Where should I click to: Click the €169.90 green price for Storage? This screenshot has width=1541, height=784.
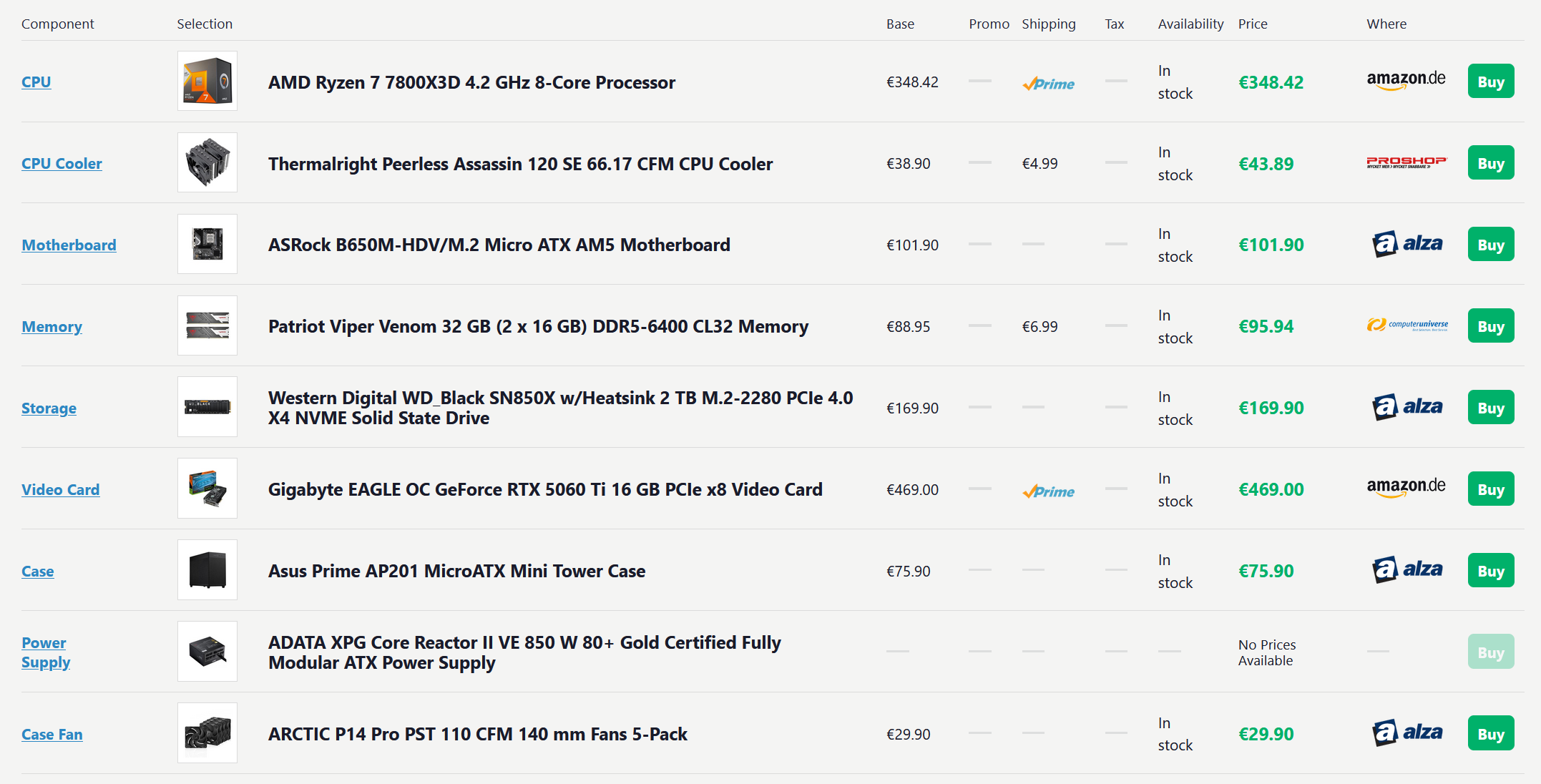1271,408
